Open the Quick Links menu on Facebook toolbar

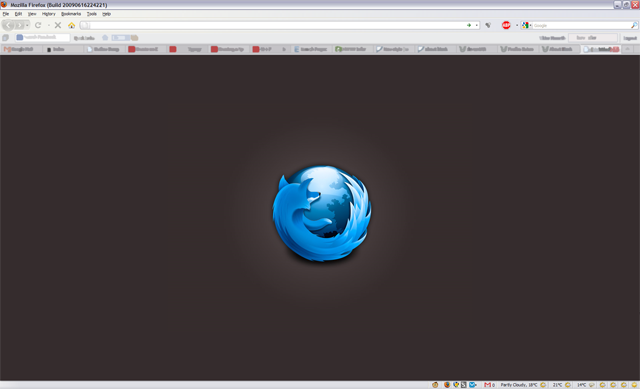[84, 38]
